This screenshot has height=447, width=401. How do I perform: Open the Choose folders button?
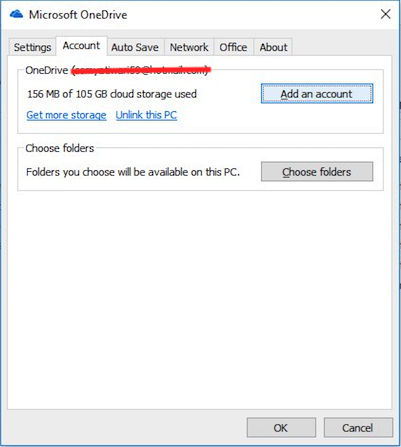(317, 172)
